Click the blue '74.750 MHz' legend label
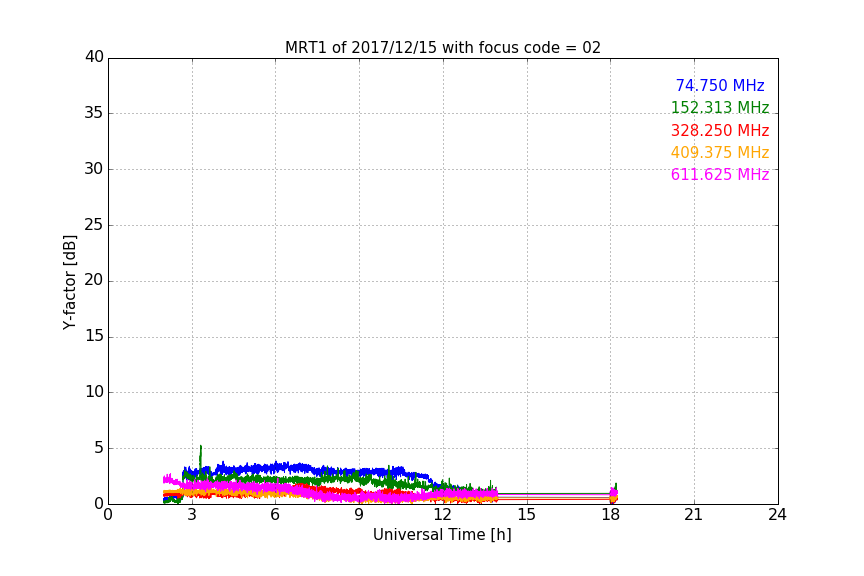The width and height of the screenshot is (864, 576). [720, 85]
